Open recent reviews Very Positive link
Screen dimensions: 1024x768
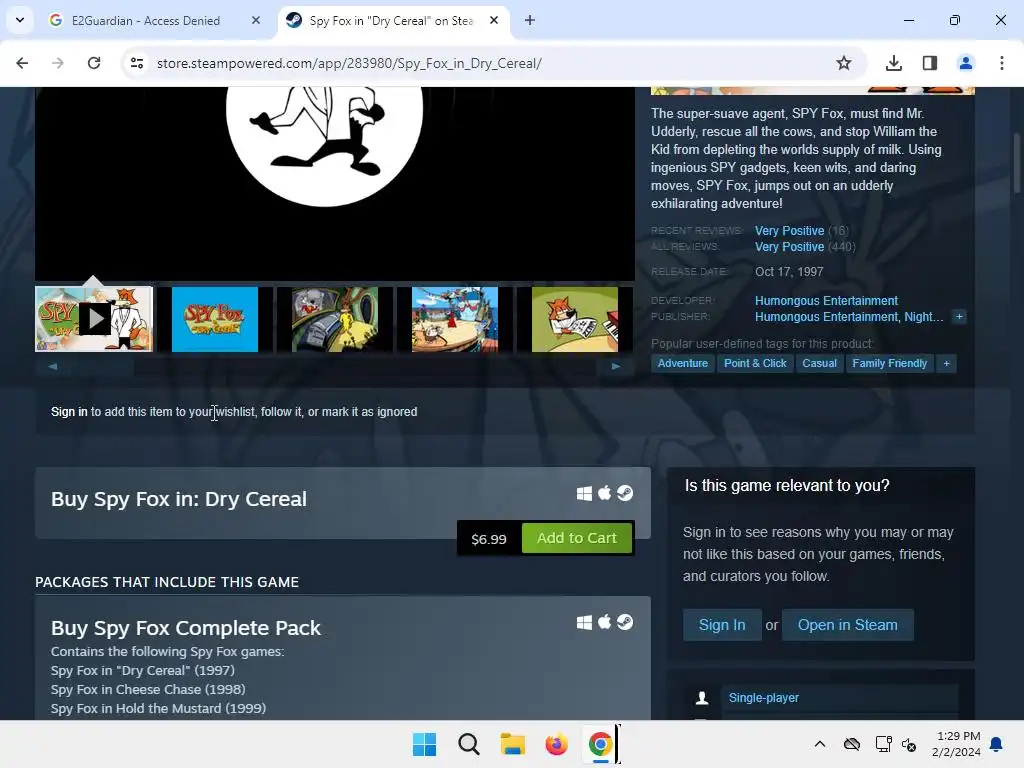pos(790,231)
